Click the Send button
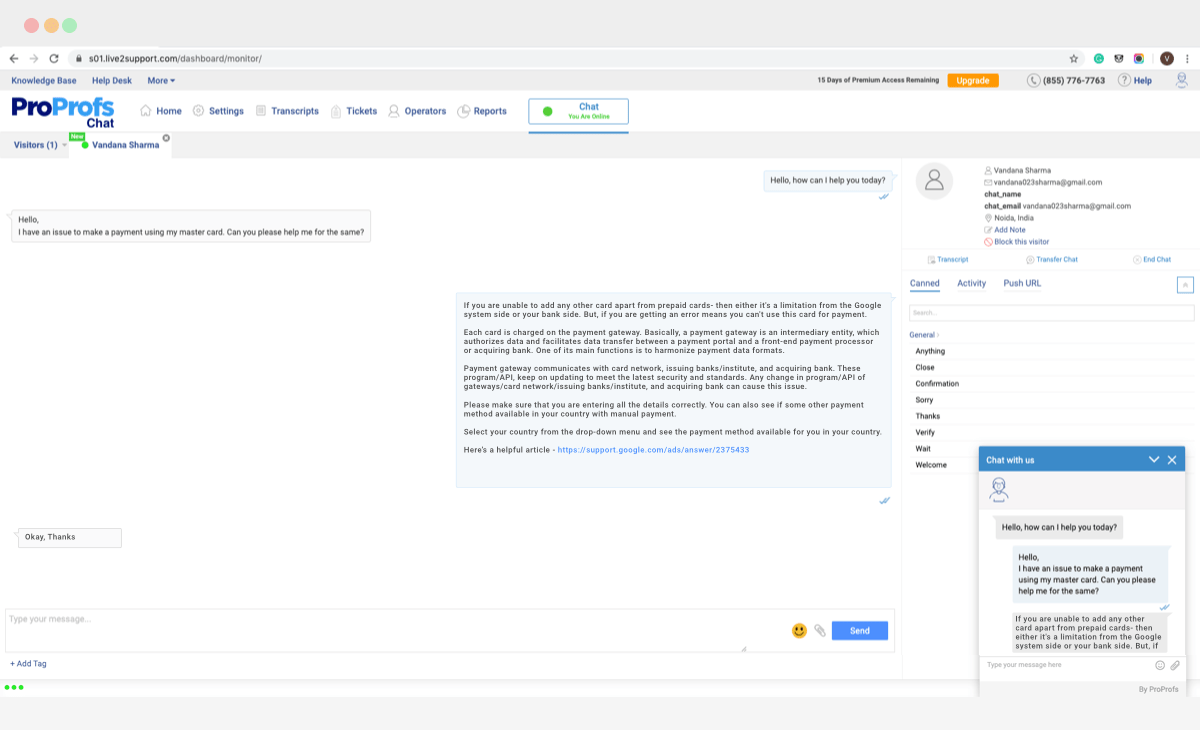The width and height of the screenshot is (1200, 730). tap(859, 631)
